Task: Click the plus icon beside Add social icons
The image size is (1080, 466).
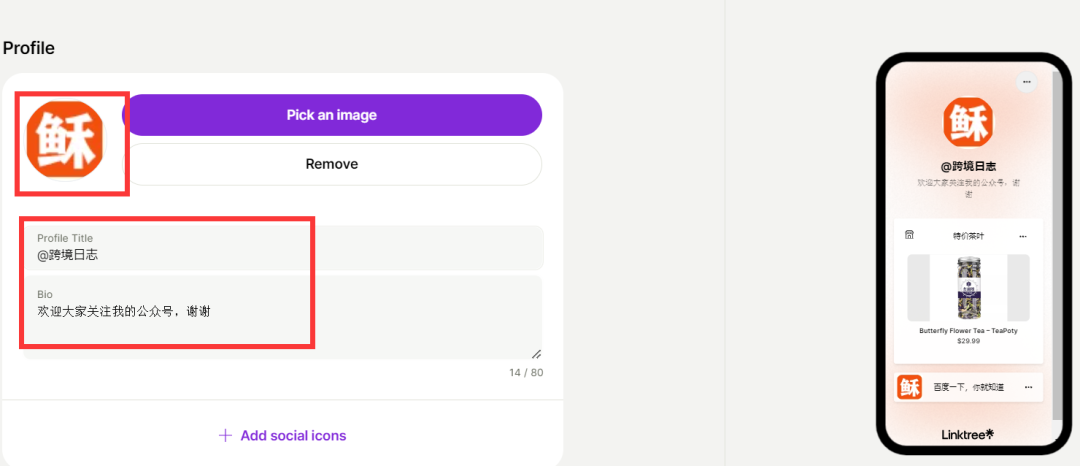Action: tap(225, 436)
